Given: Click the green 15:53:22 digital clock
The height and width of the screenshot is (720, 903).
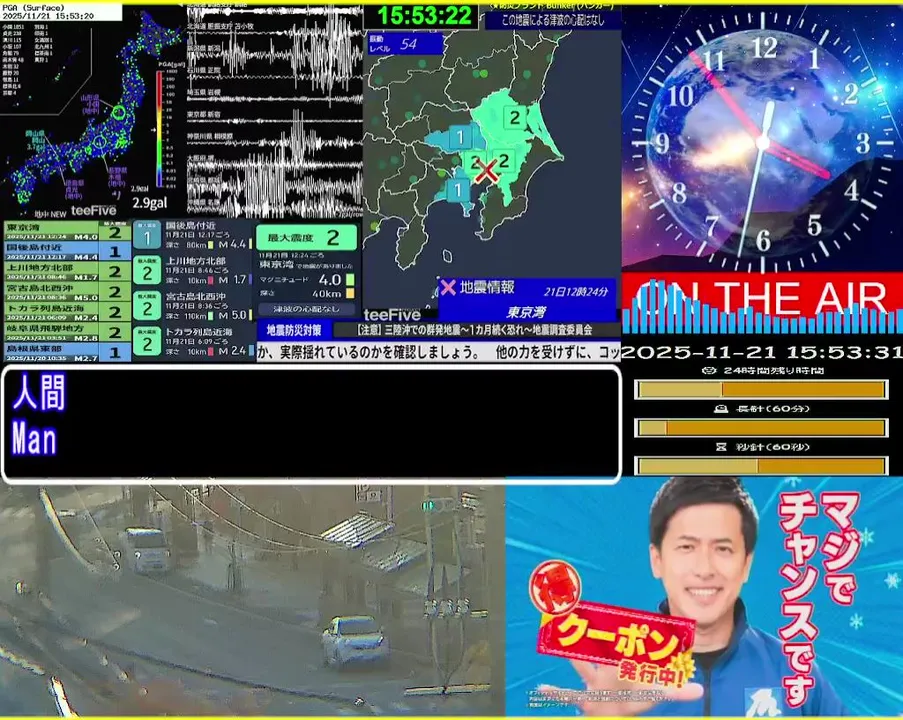Looking at the screenshot, I should coord(424,16).
